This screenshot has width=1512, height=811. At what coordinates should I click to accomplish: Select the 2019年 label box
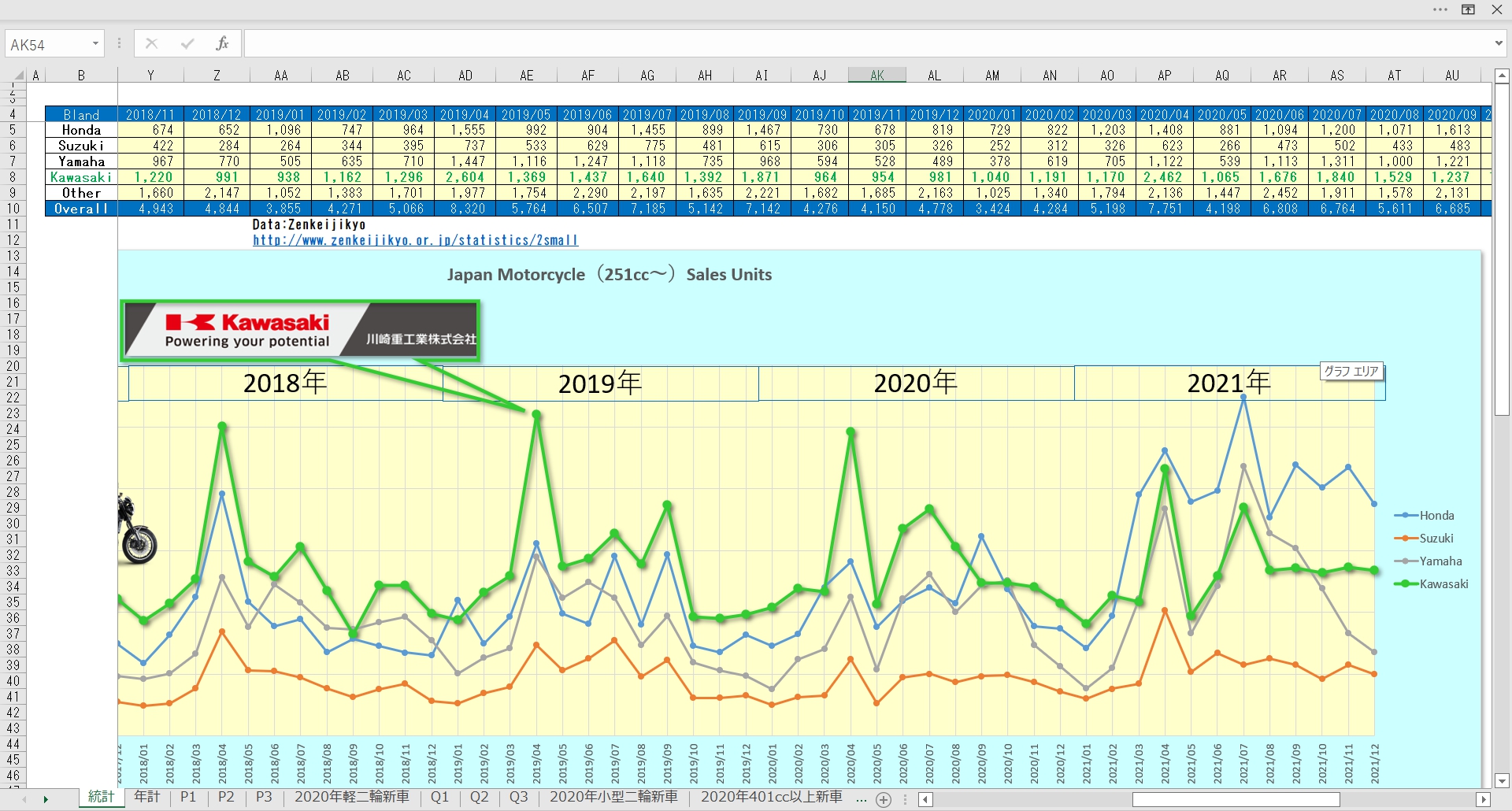click(600, 383)
